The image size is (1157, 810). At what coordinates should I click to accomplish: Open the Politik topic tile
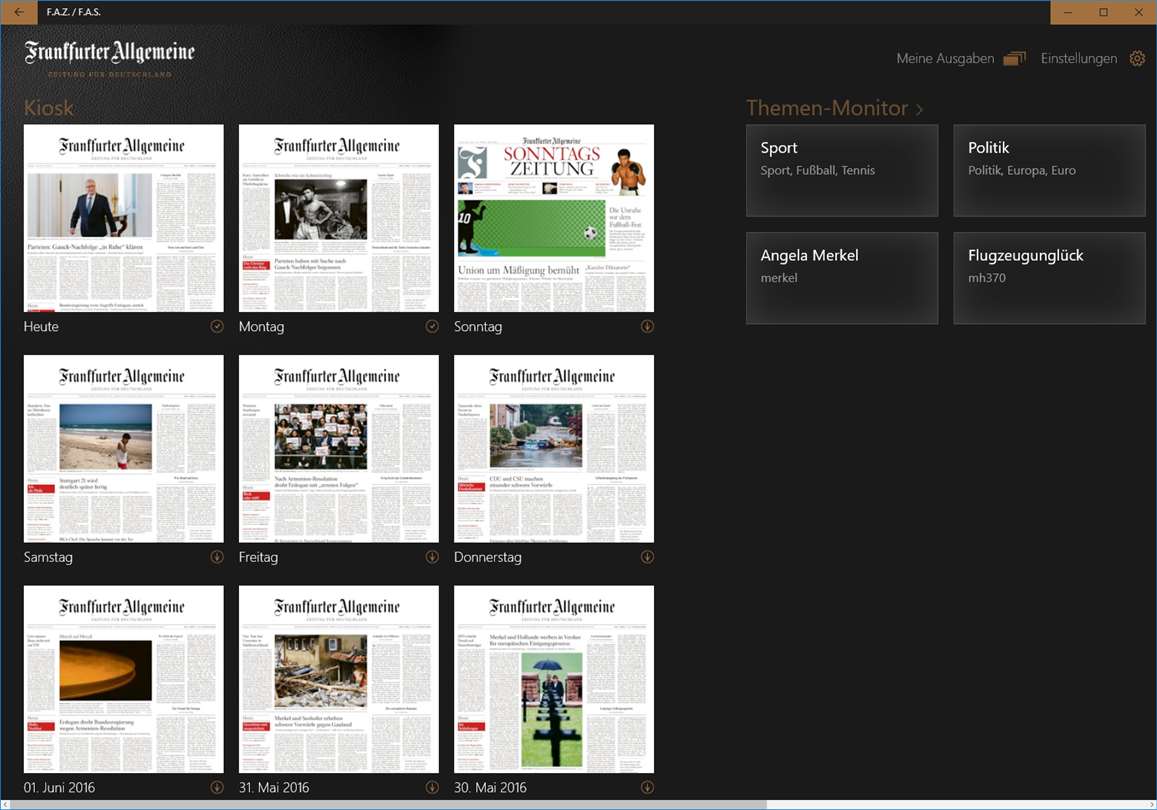pos(1049,170)
